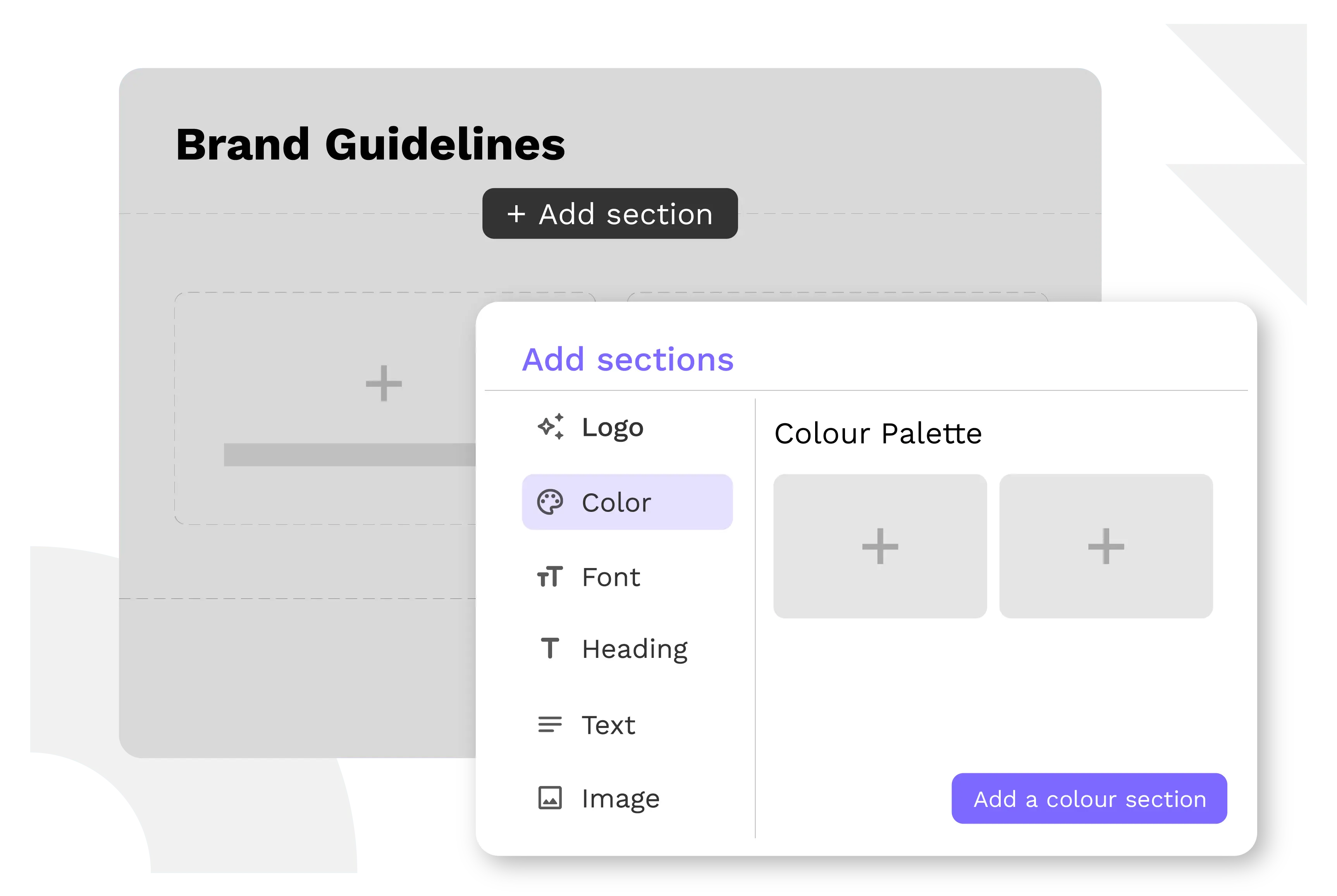Choose the Color section option
Viewport: 1337px width, 896px height.
pos(627,502)
